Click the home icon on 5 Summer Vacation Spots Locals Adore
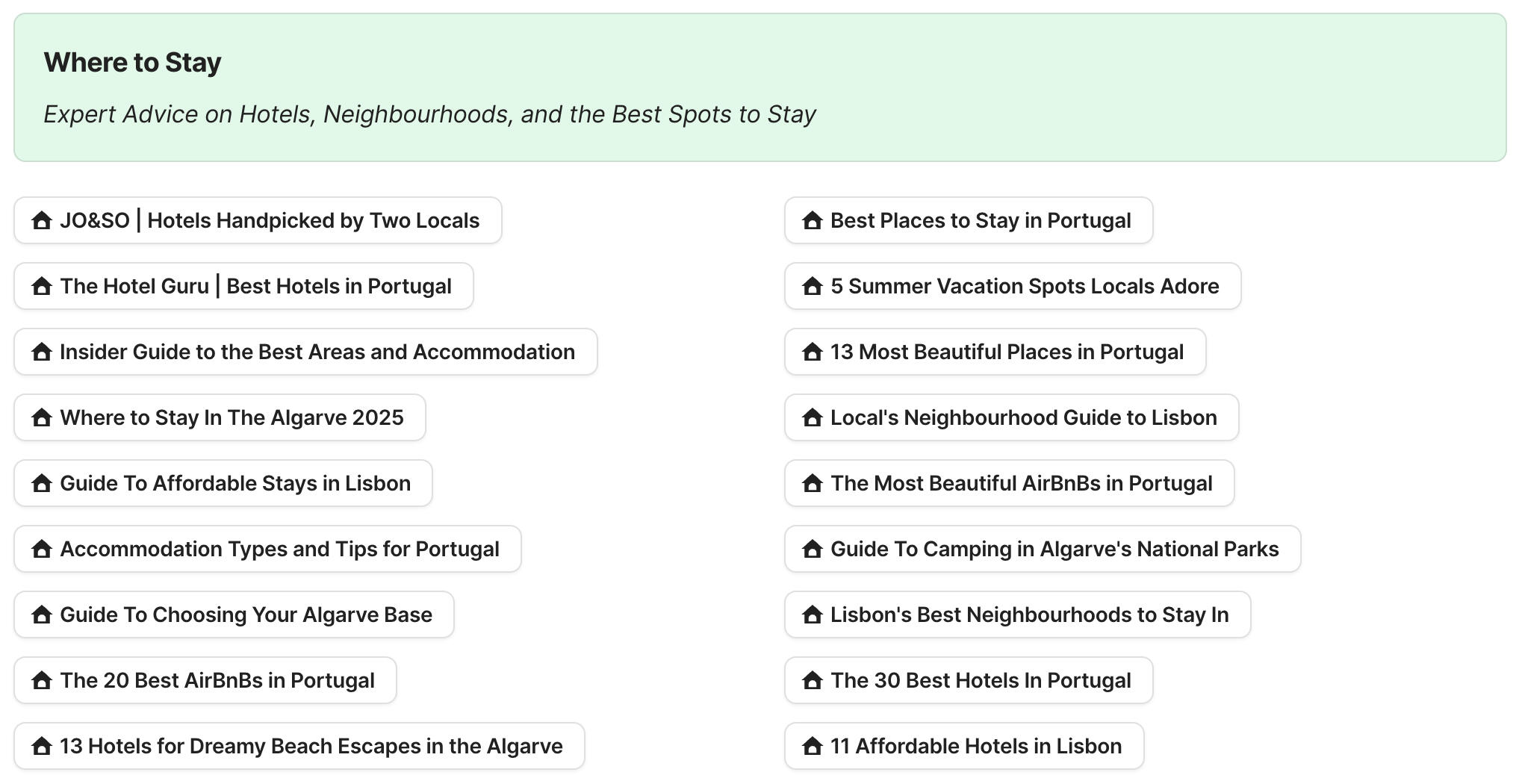1519x784 pixels. click(813, 286)
